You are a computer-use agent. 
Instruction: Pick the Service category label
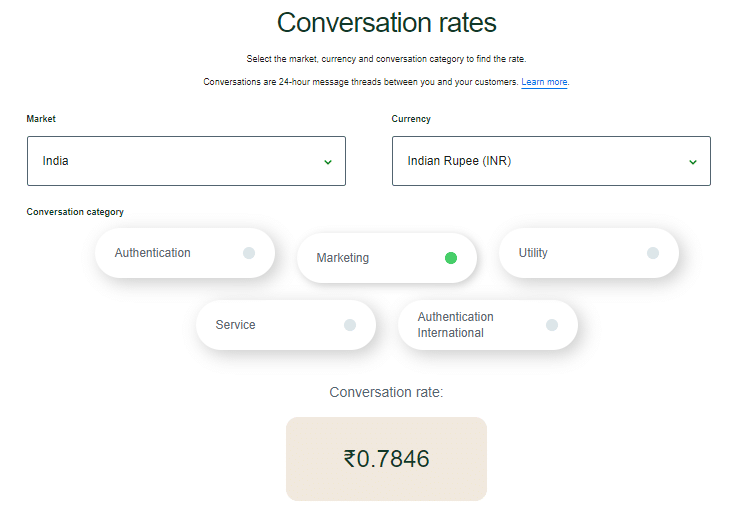236,325
